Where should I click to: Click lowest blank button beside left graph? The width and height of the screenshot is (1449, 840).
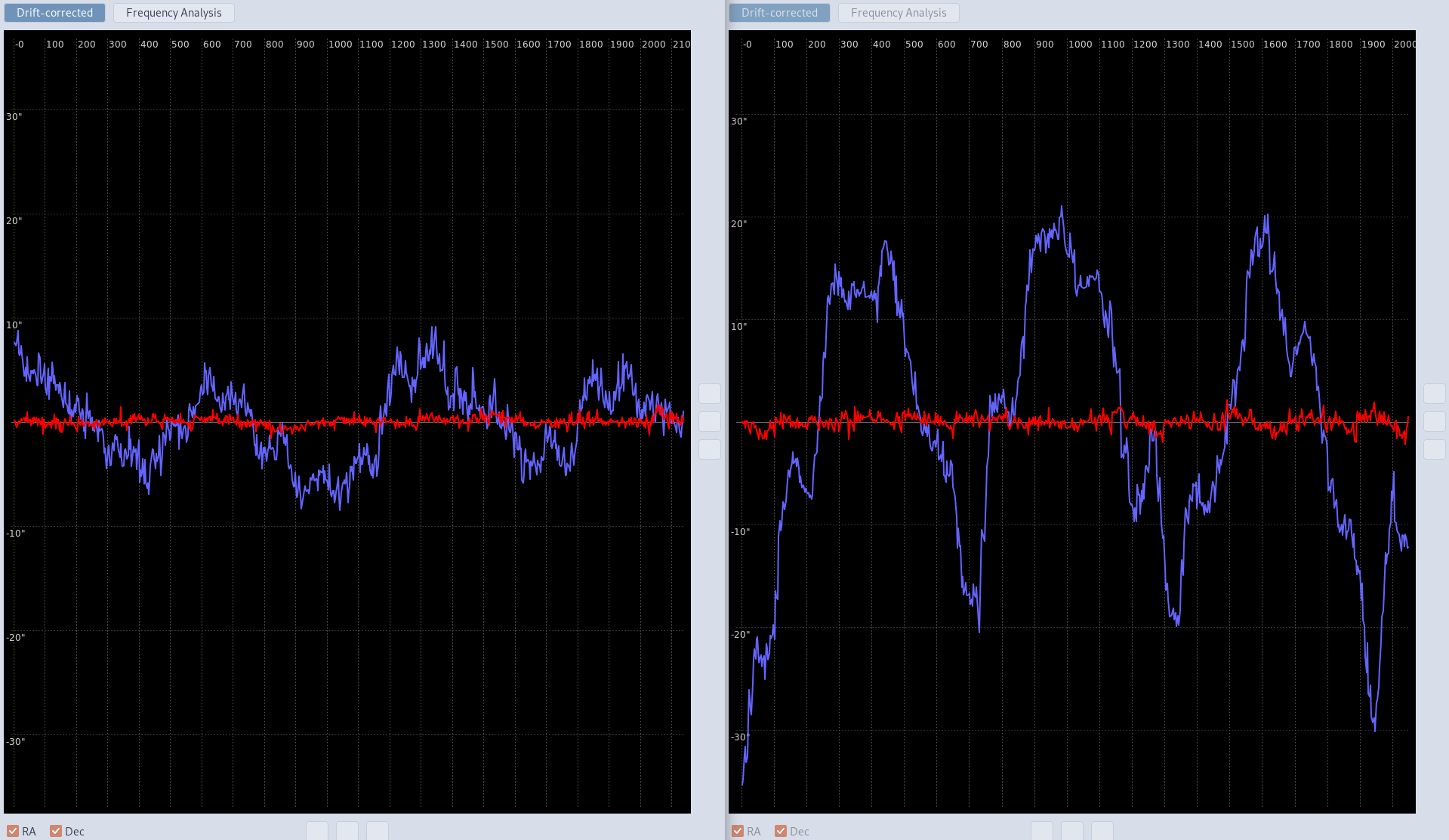710,449
